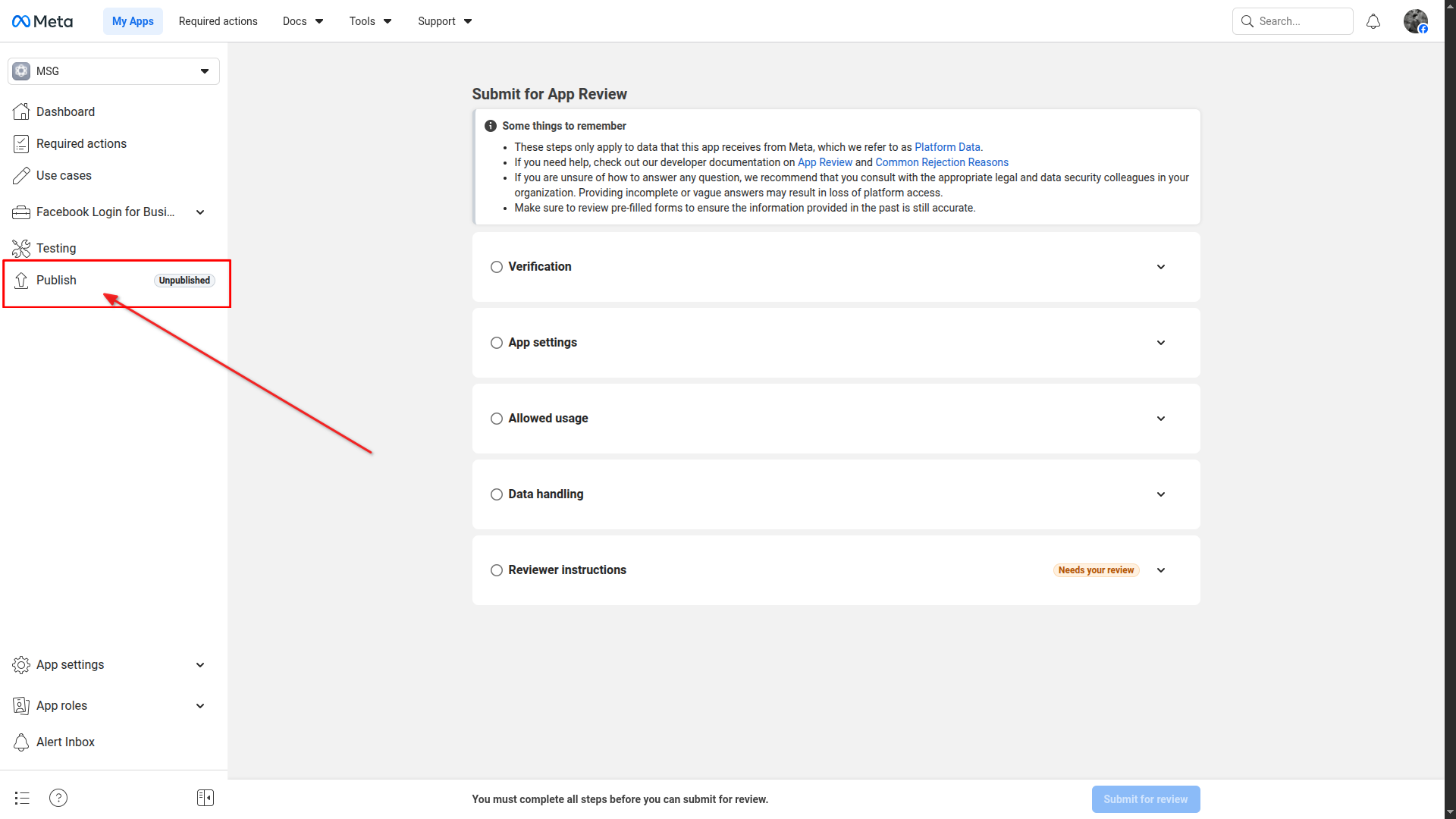Expand the Reviewer instructions section chevron
The image size is (1456, 819).
(x=1161, y=570)
